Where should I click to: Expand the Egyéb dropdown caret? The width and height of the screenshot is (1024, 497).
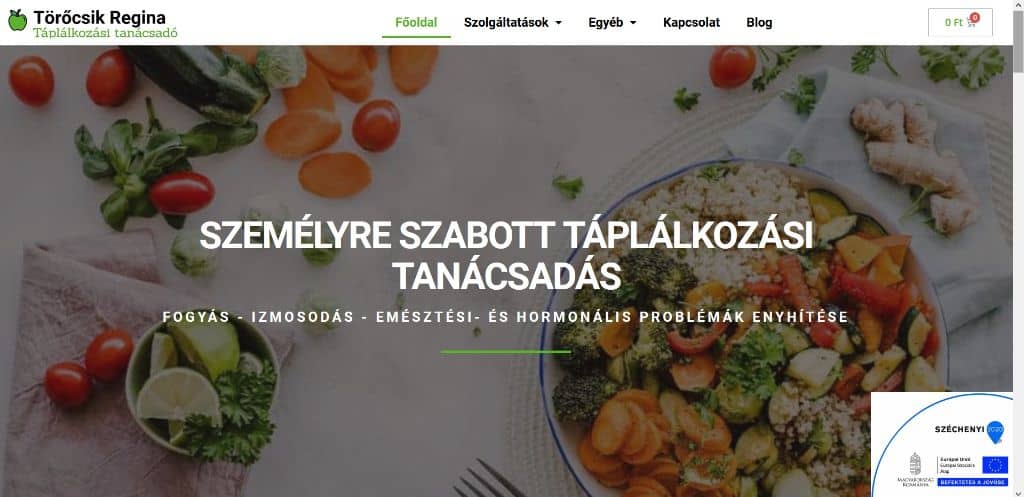633,23
